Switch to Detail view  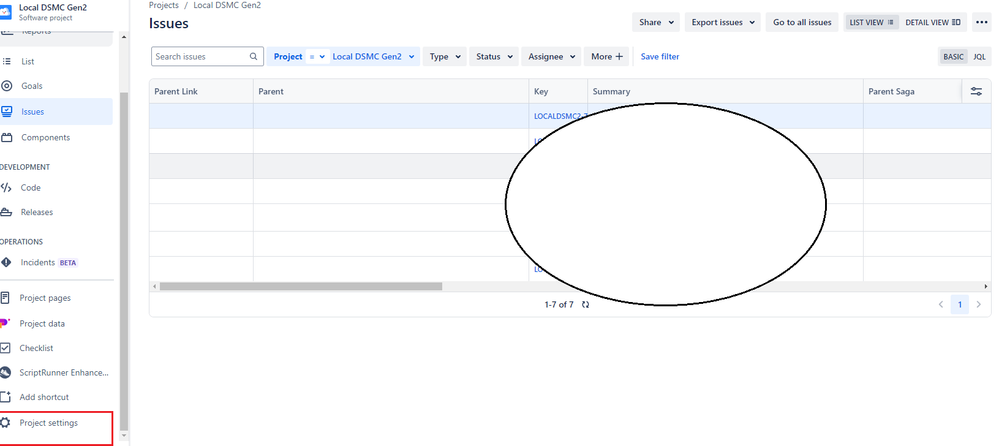tap(933, 22)
